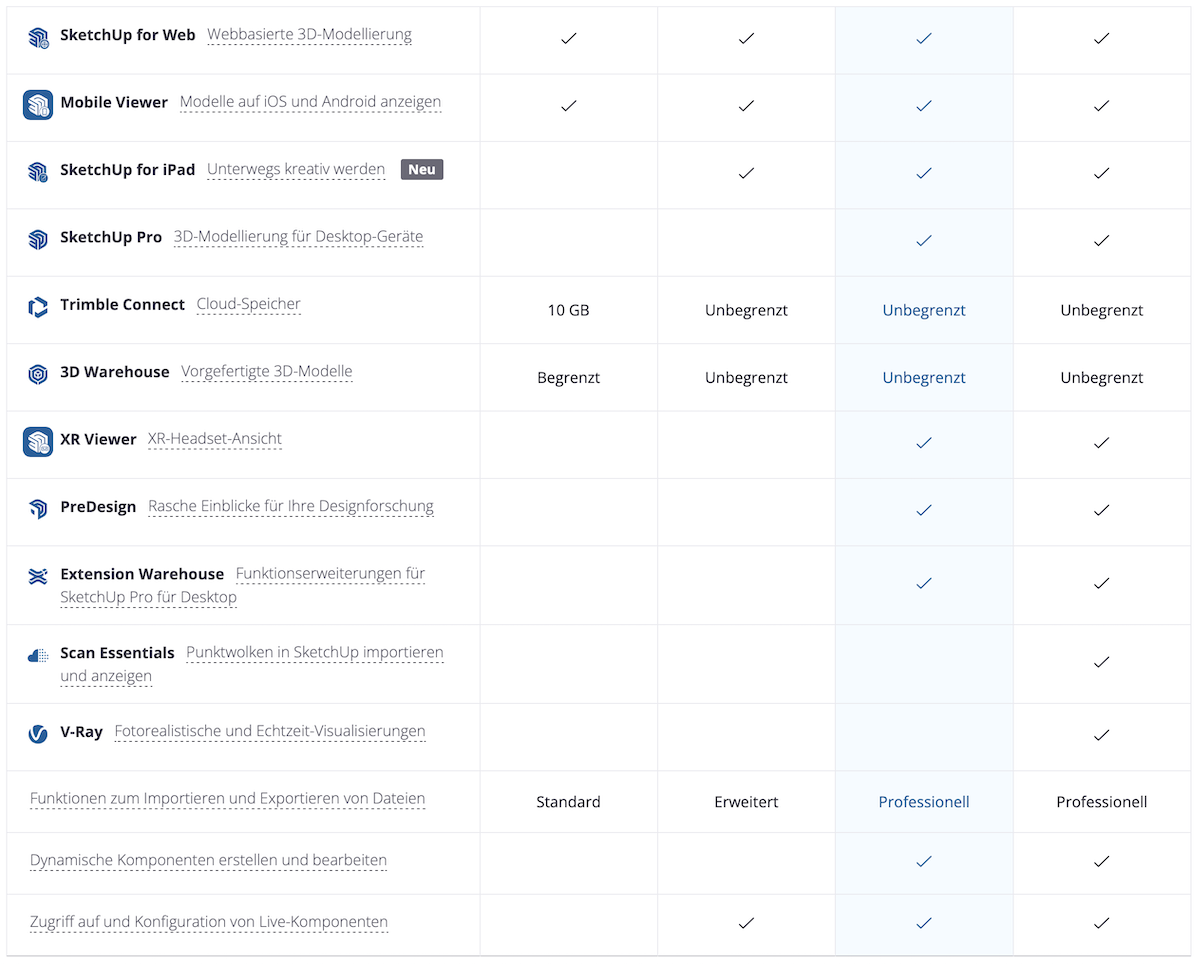Viewport: 1200px width, 964px height.
Task: Click the blue checkmark in the Extension Warehouse row
Action: coord(924,583)
